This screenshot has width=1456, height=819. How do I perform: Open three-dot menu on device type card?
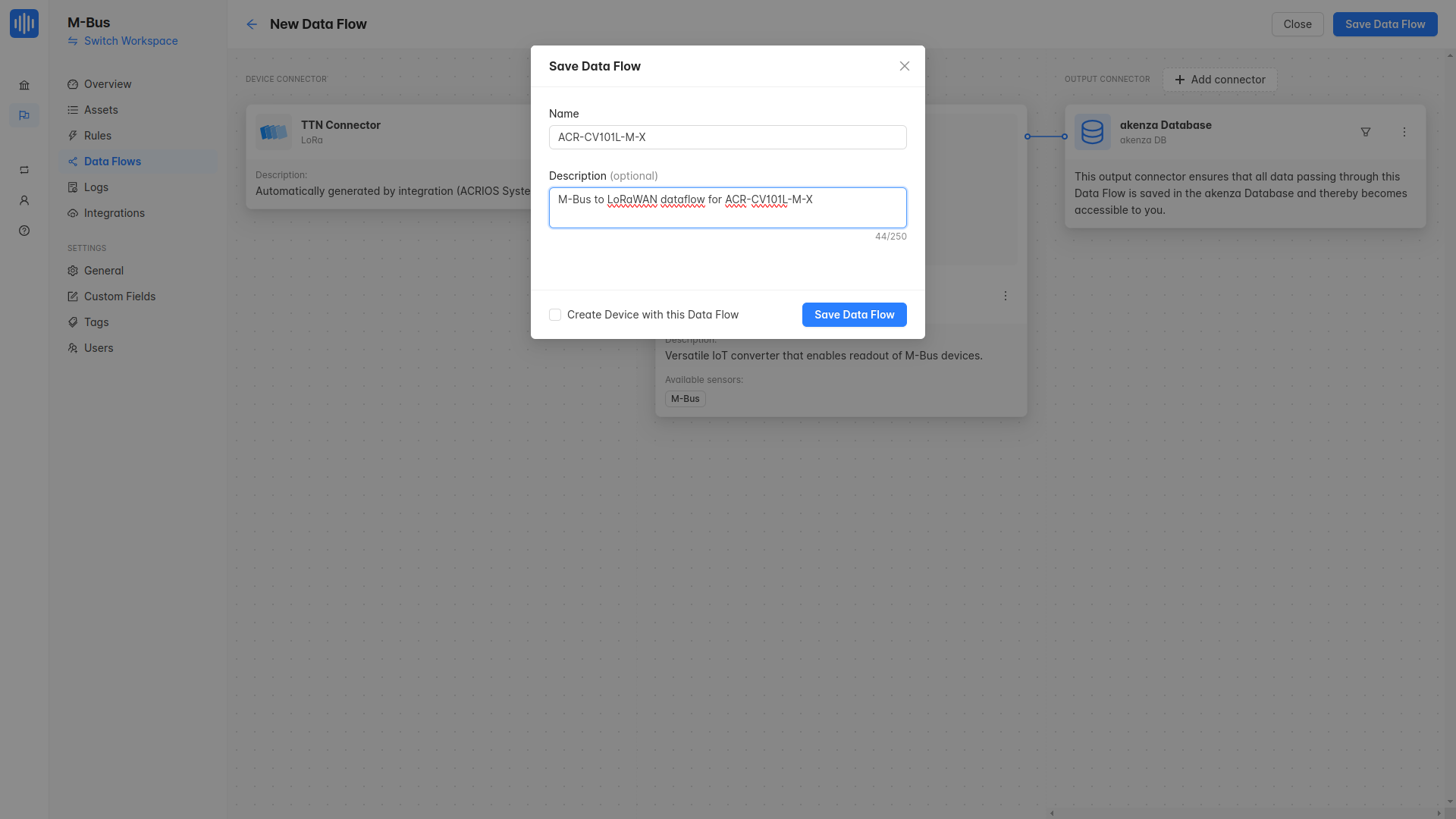pyautogui.click(x=1006, y=296)
